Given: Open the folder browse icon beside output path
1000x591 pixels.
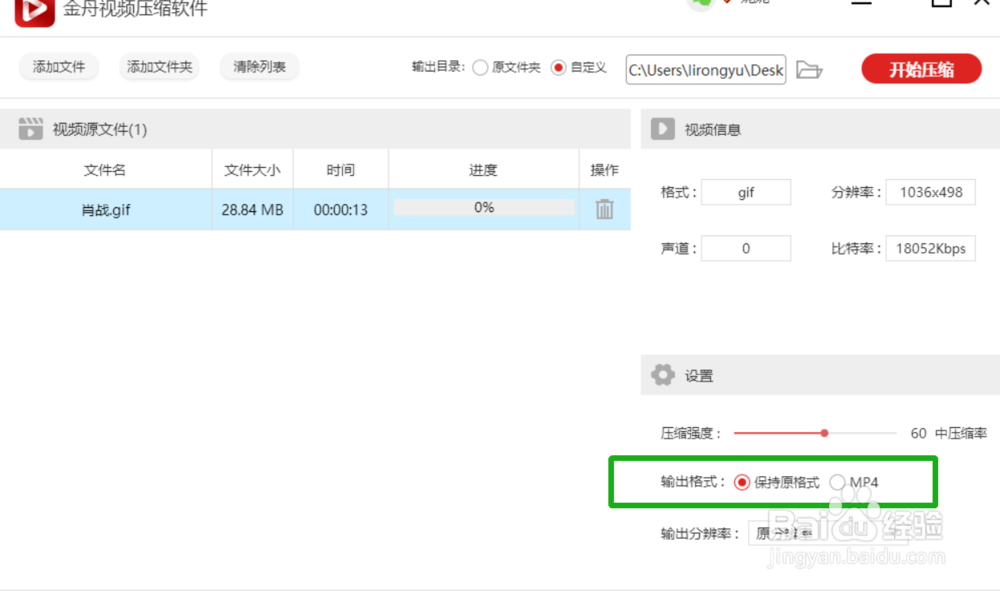Looking at the screenshot, I should (810, 70).
